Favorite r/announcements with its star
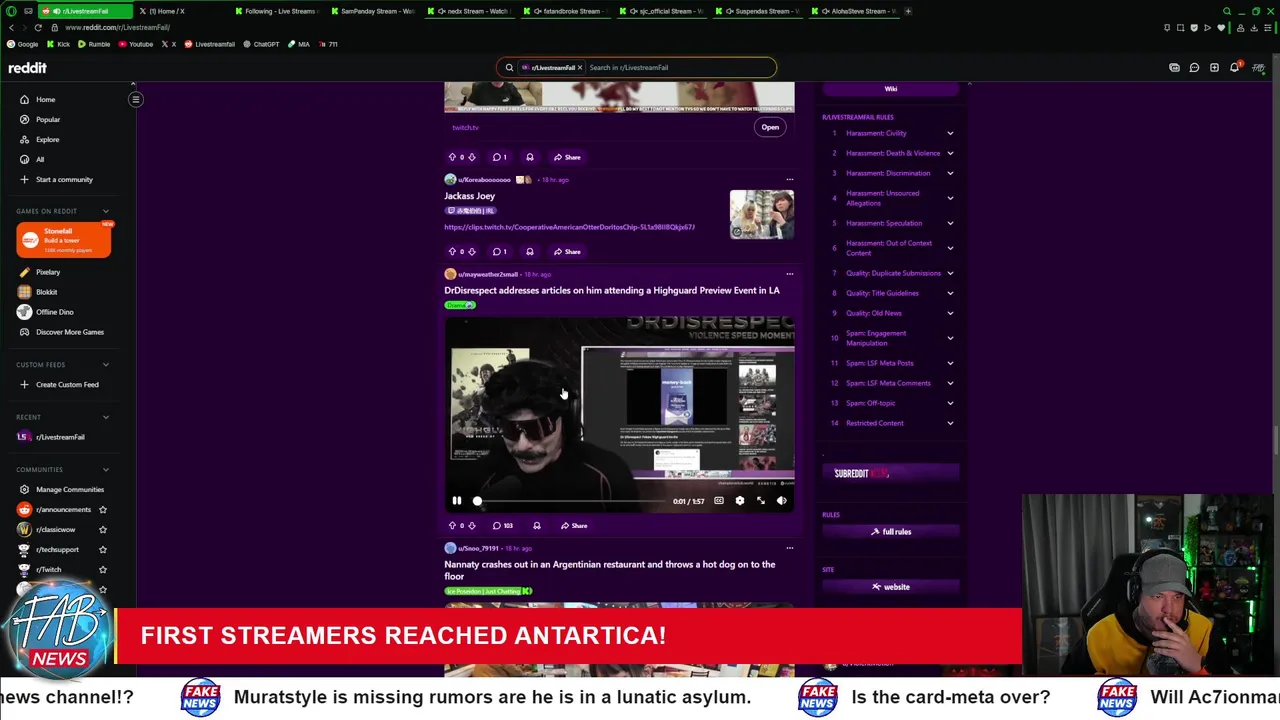The height and width of the screenshot is (720, 1280). [x=102, y=509]
